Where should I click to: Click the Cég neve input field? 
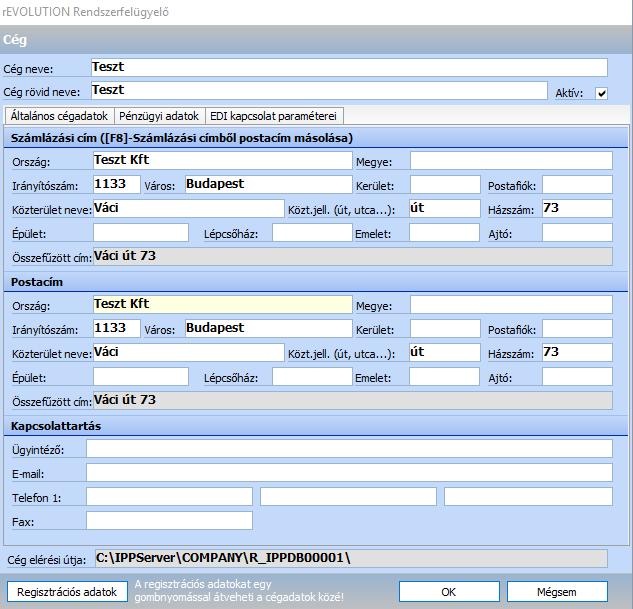[349, 67]
